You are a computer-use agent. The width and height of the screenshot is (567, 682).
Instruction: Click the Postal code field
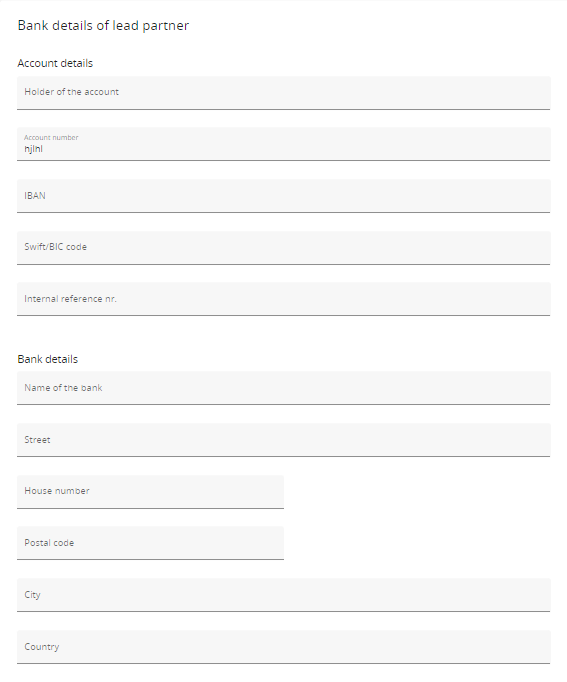pos(150,543)
